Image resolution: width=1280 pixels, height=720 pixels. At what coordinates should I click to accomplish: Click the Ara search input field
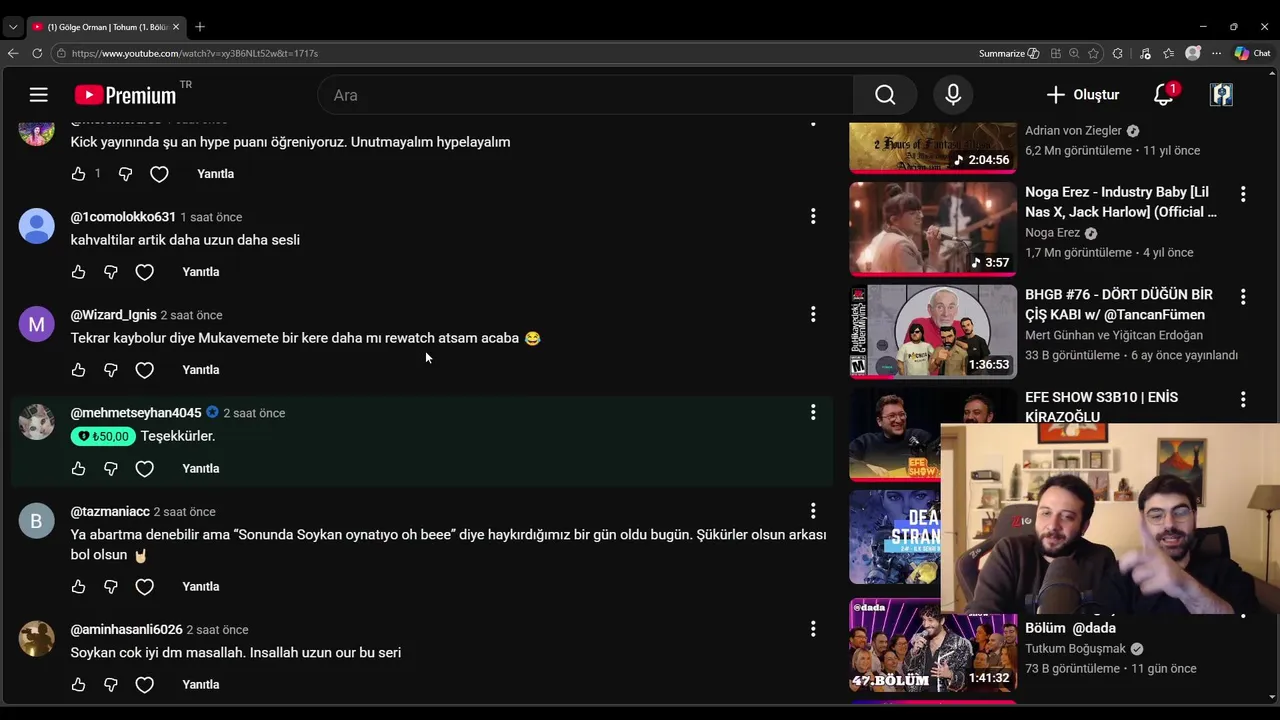pyautogui.click(x=586, y=95)
